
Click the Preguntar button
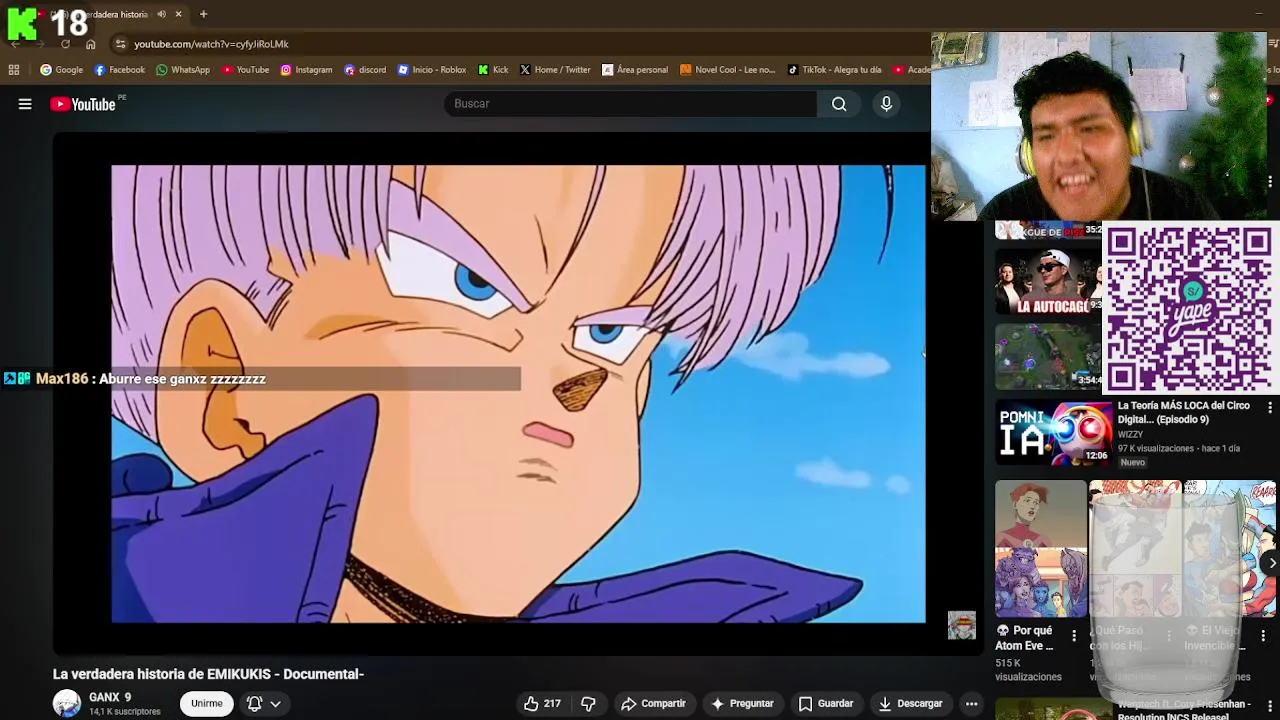point(741,704)
